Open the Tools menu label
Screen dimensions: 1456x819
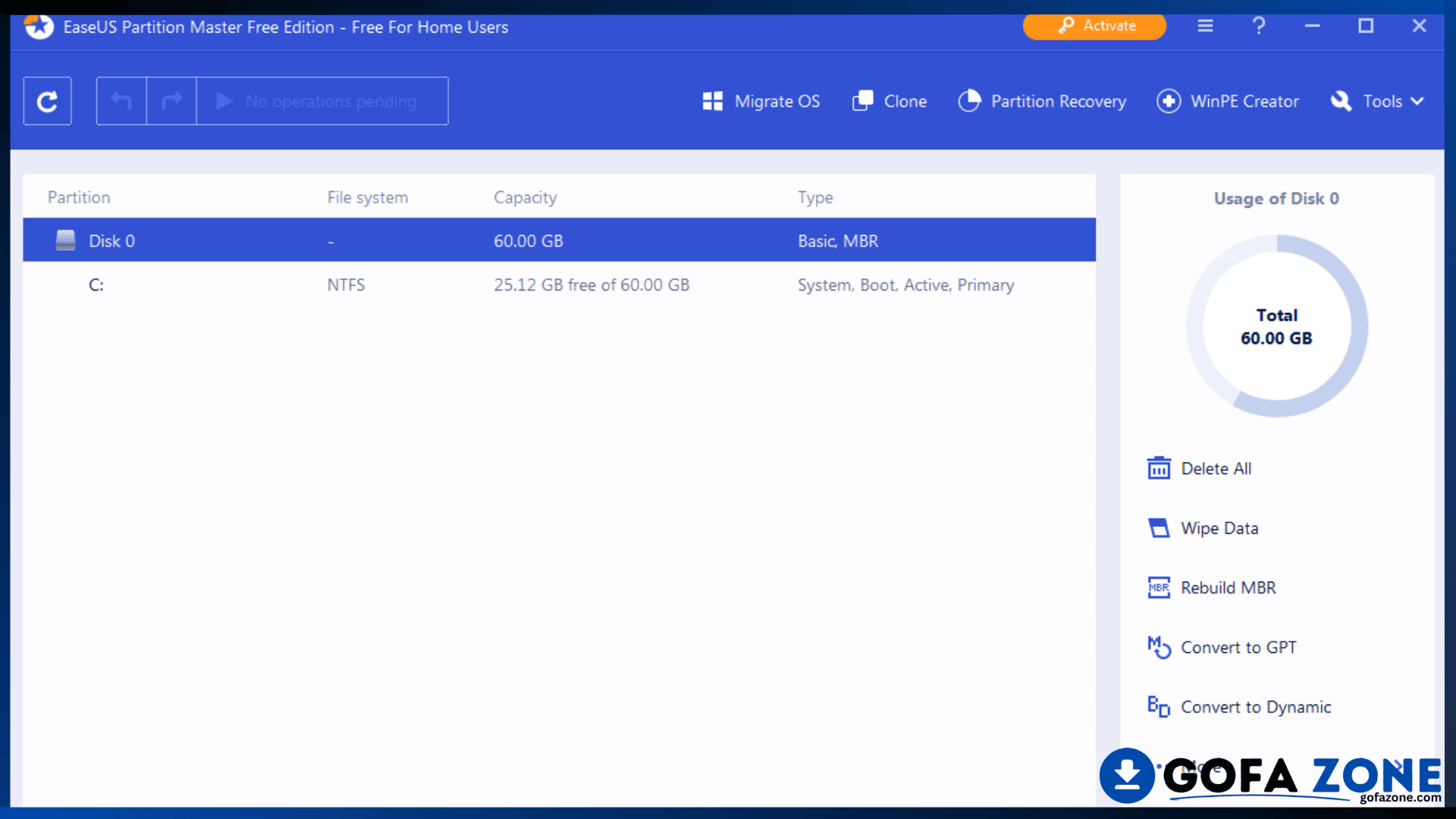[x=1382, y=102]
